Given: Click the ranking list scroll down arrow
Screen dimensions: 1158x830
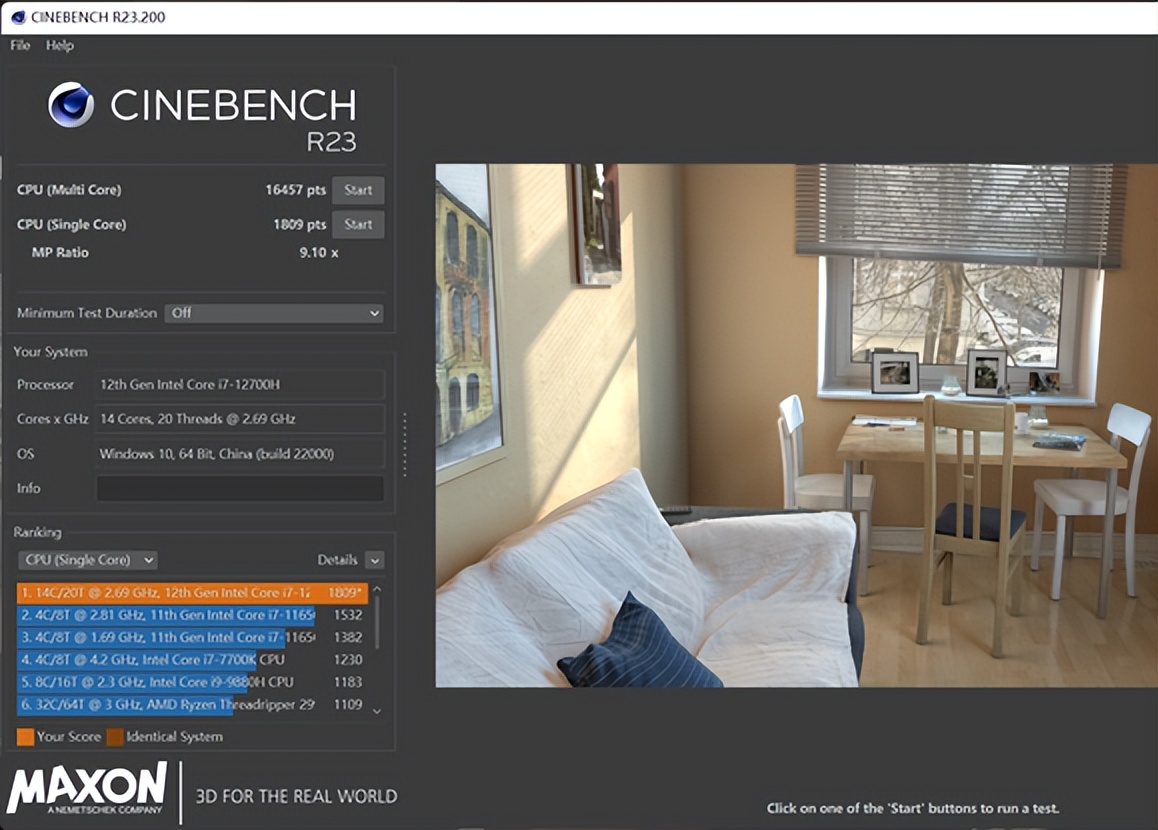Looking at the screenshot, I should click(x=377, y=711).
